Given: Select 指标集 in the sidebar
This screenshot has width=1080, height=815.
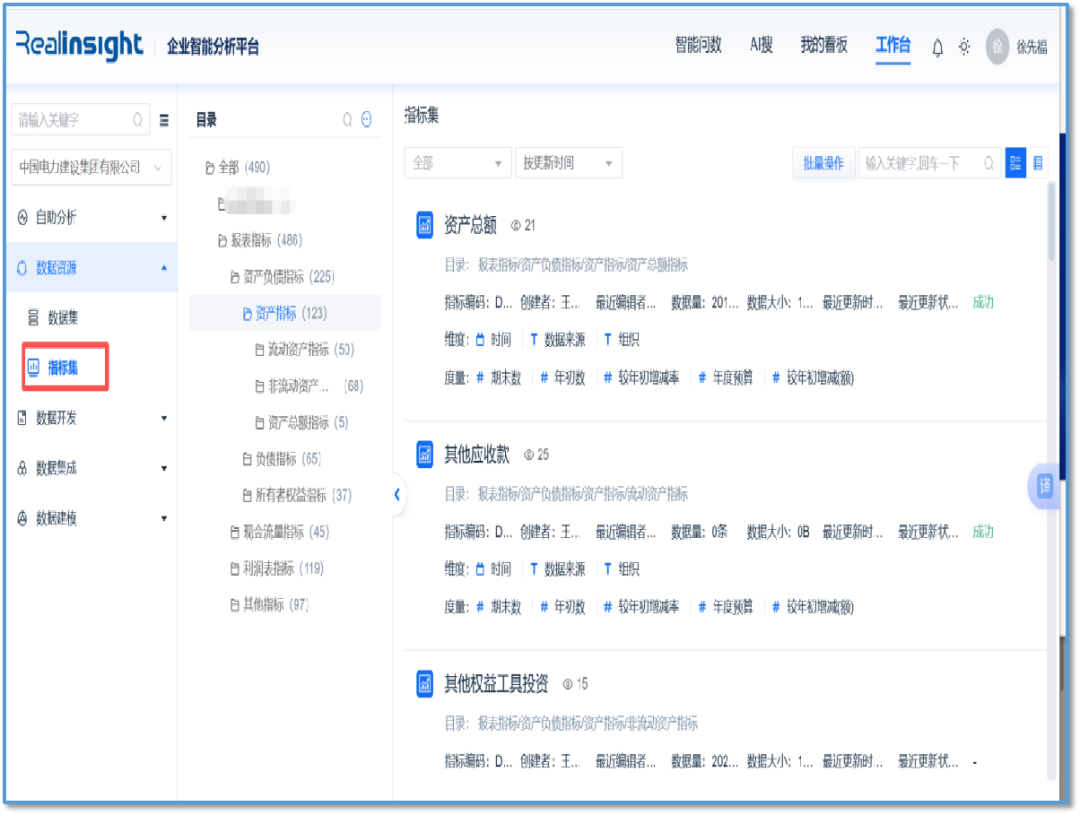Looking at the screenshot, I should point(63,367).
